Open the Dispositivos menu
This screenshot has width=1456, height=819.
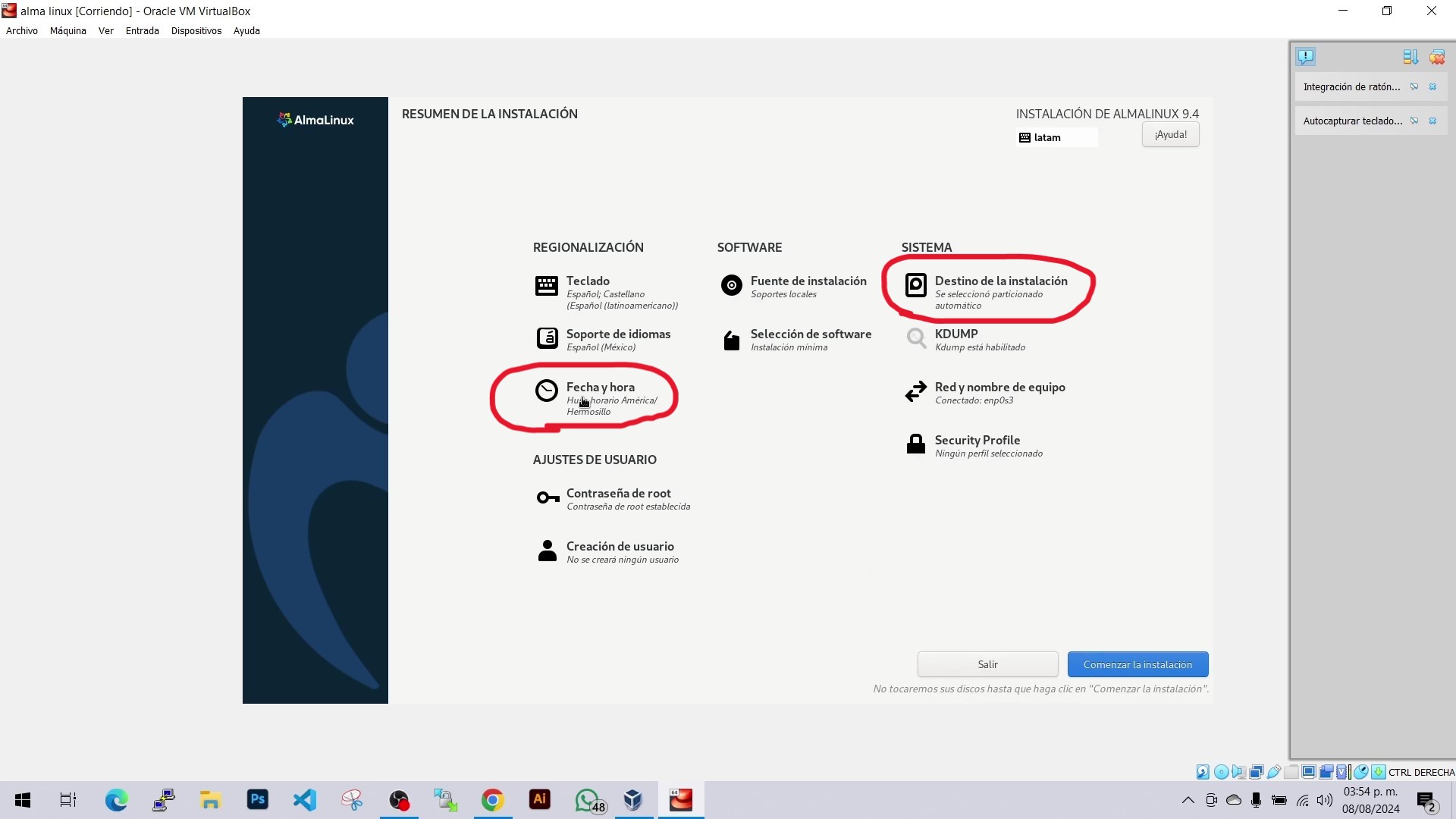(196, 31)
